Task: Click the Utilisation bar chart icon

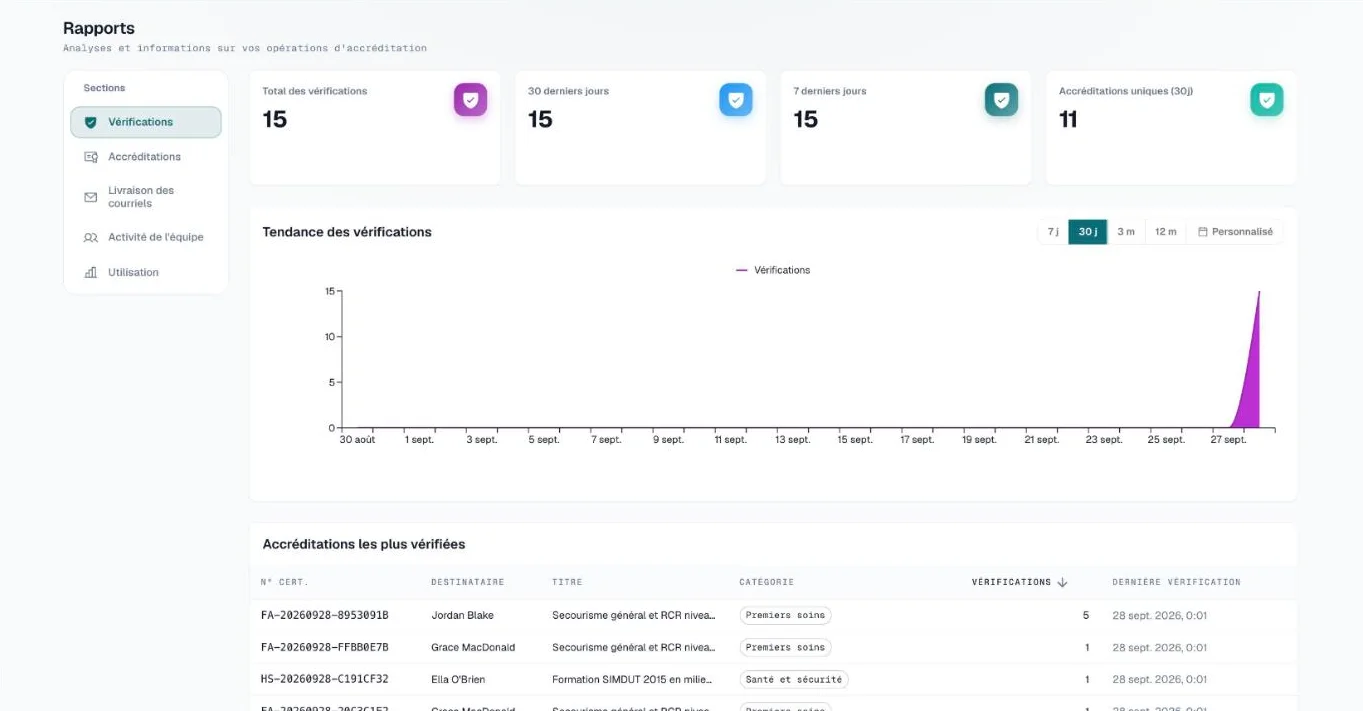Action: click(x=91, y=272)
